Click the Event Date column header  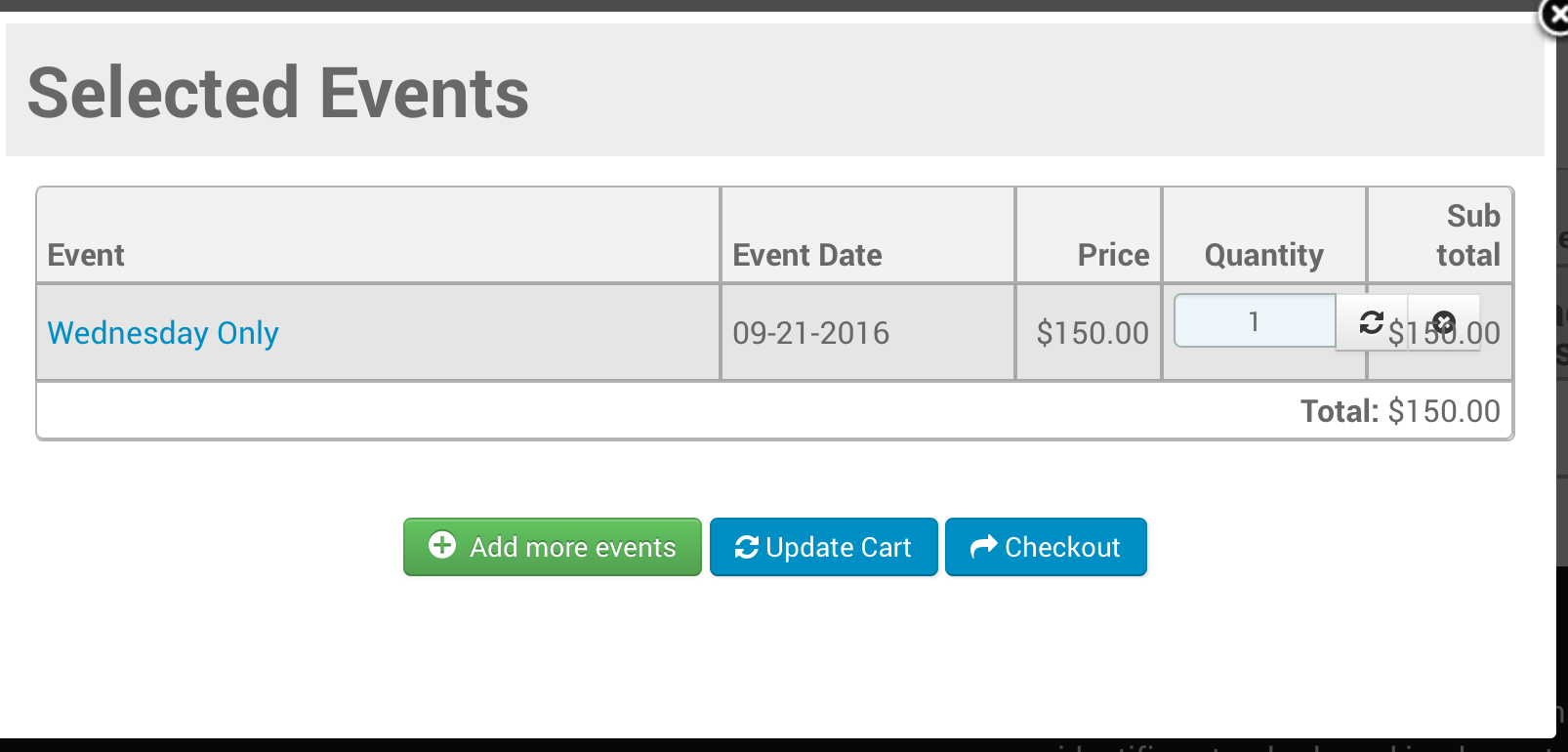click(x=807, y=255)
